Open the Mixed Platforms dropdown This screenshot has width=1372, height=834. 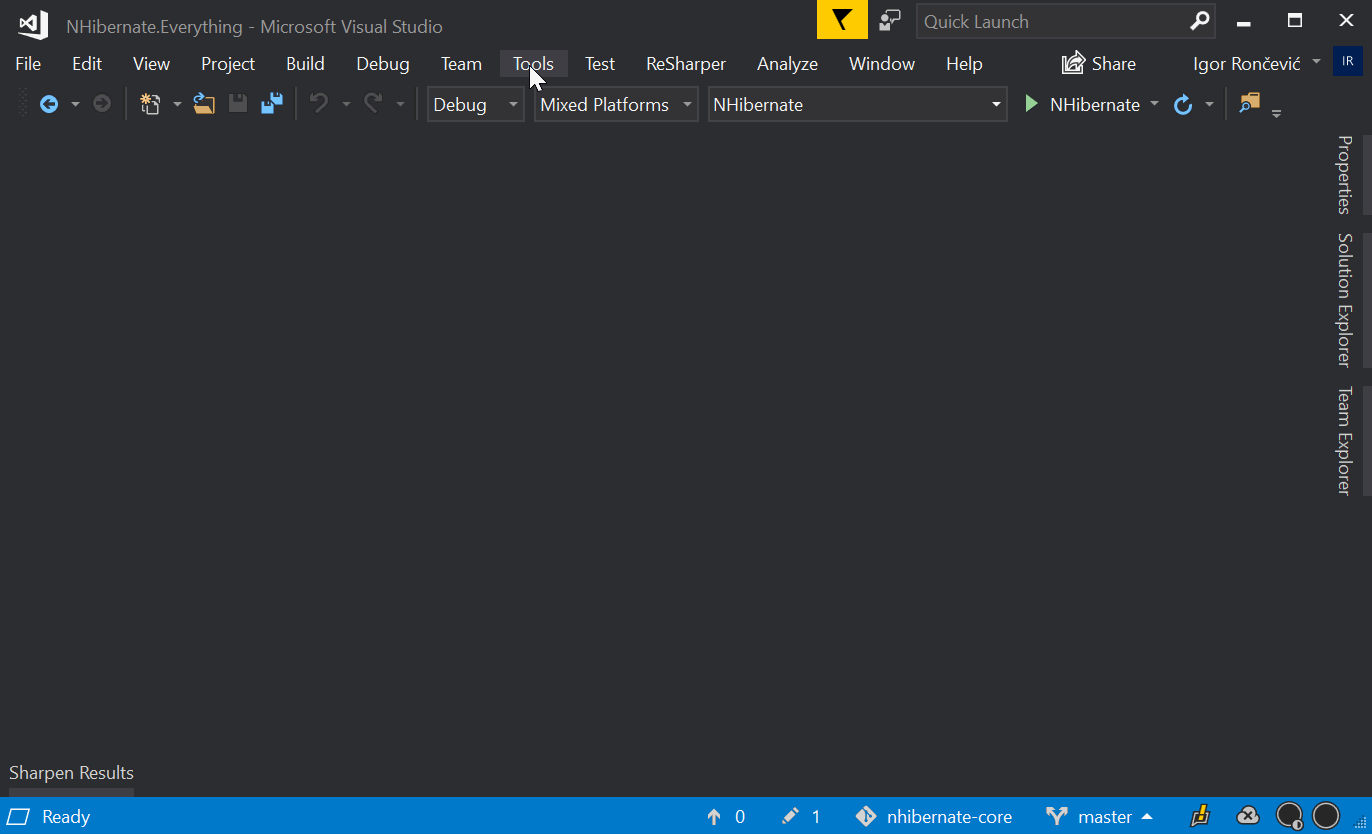point(616,104)
